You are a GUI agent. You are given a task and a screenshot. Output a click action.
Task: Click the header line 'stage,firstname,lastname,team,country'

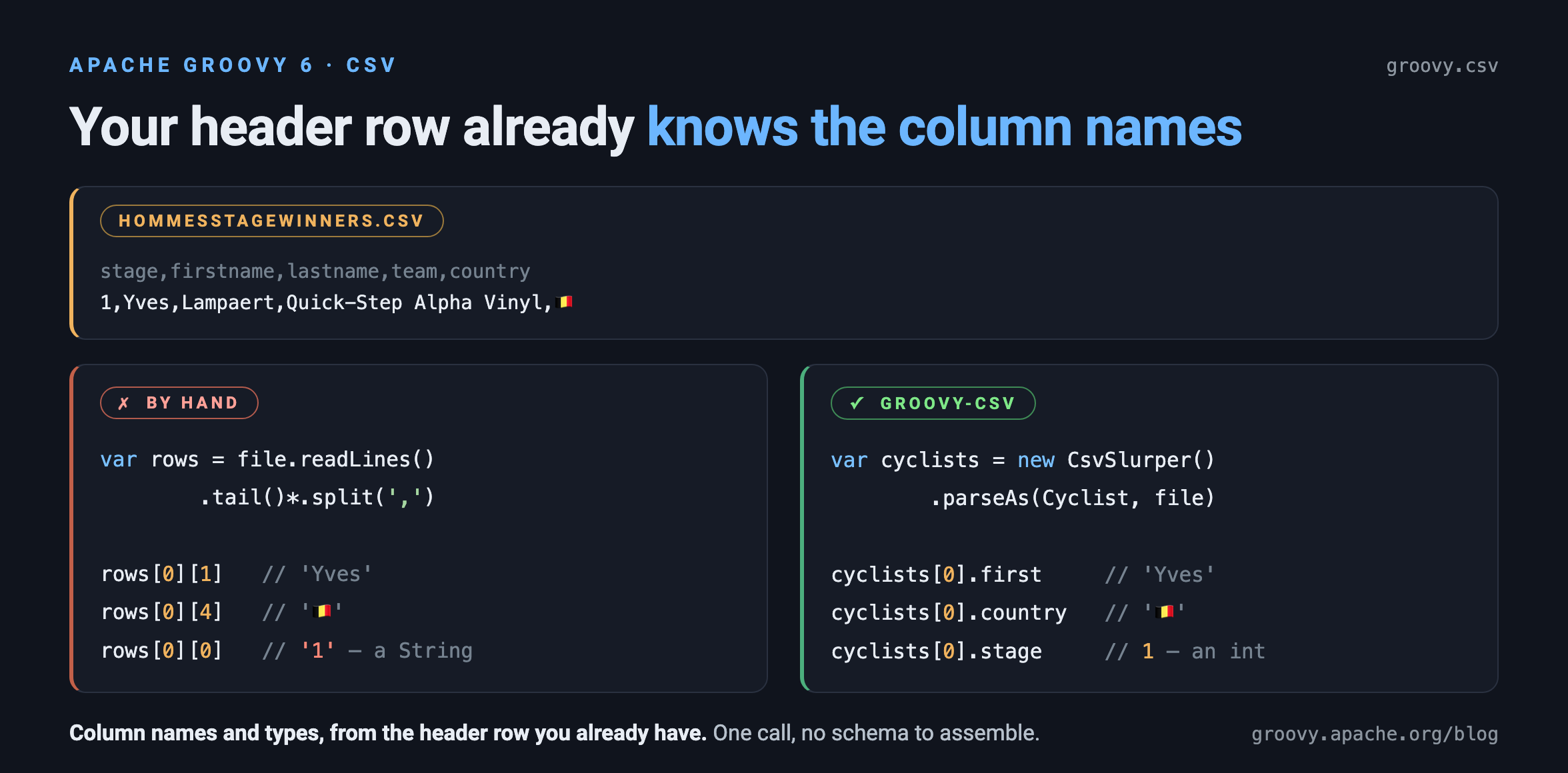tap(315, 271)
